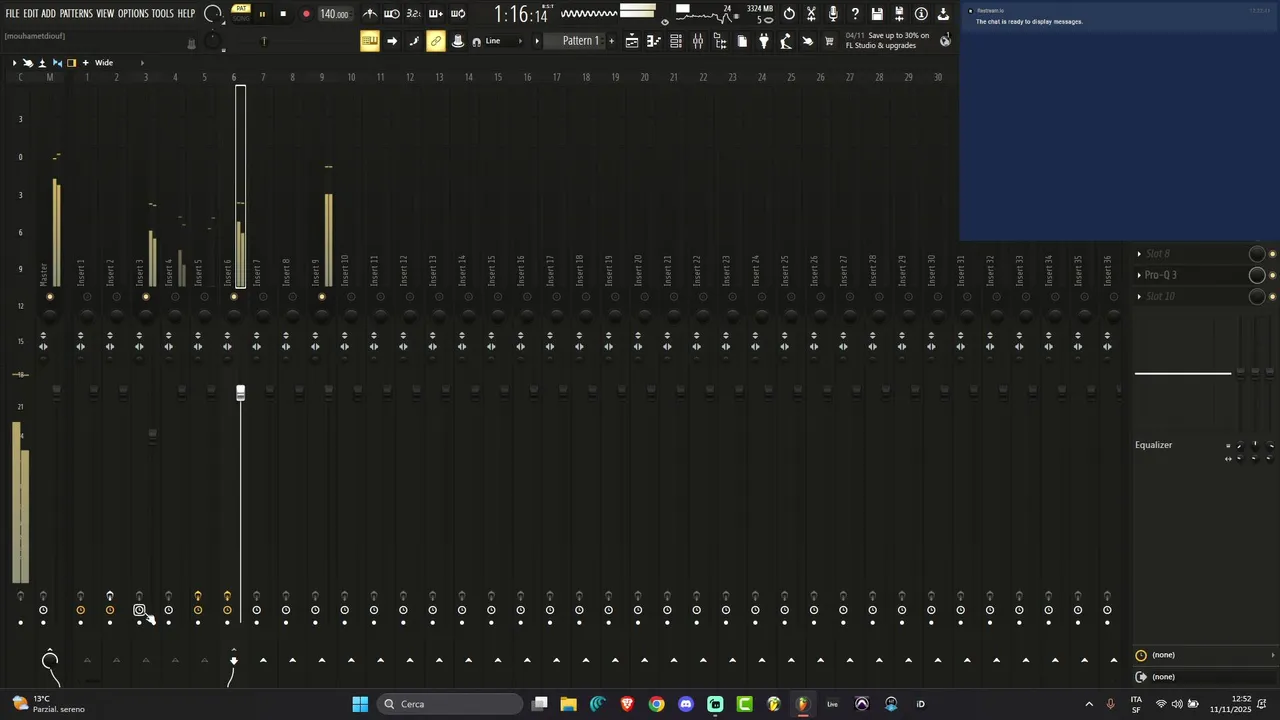The image size is (1280, 720).
Task: Open the Channel rack icon
Action: [676, 41]
